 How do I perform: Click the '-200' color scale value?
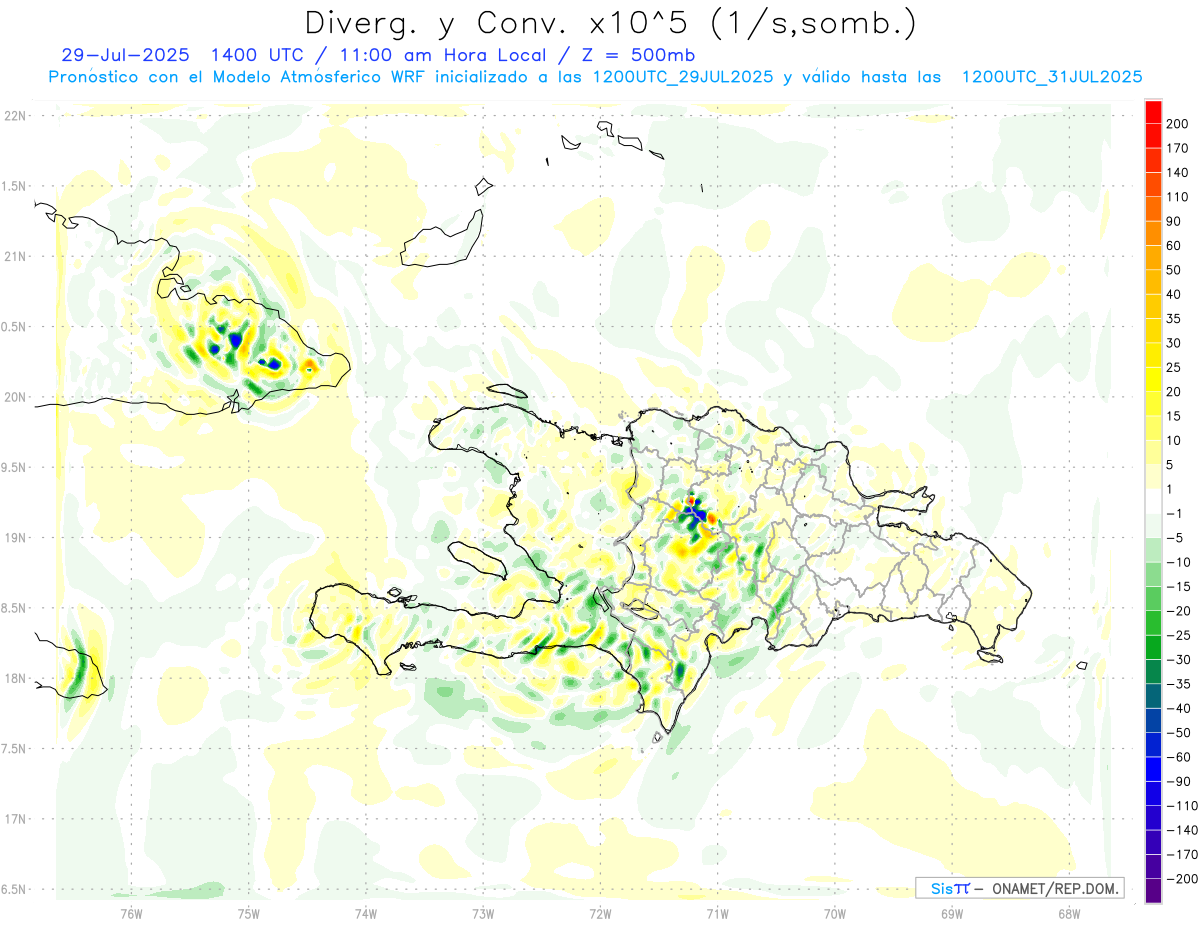(1181, 878)
